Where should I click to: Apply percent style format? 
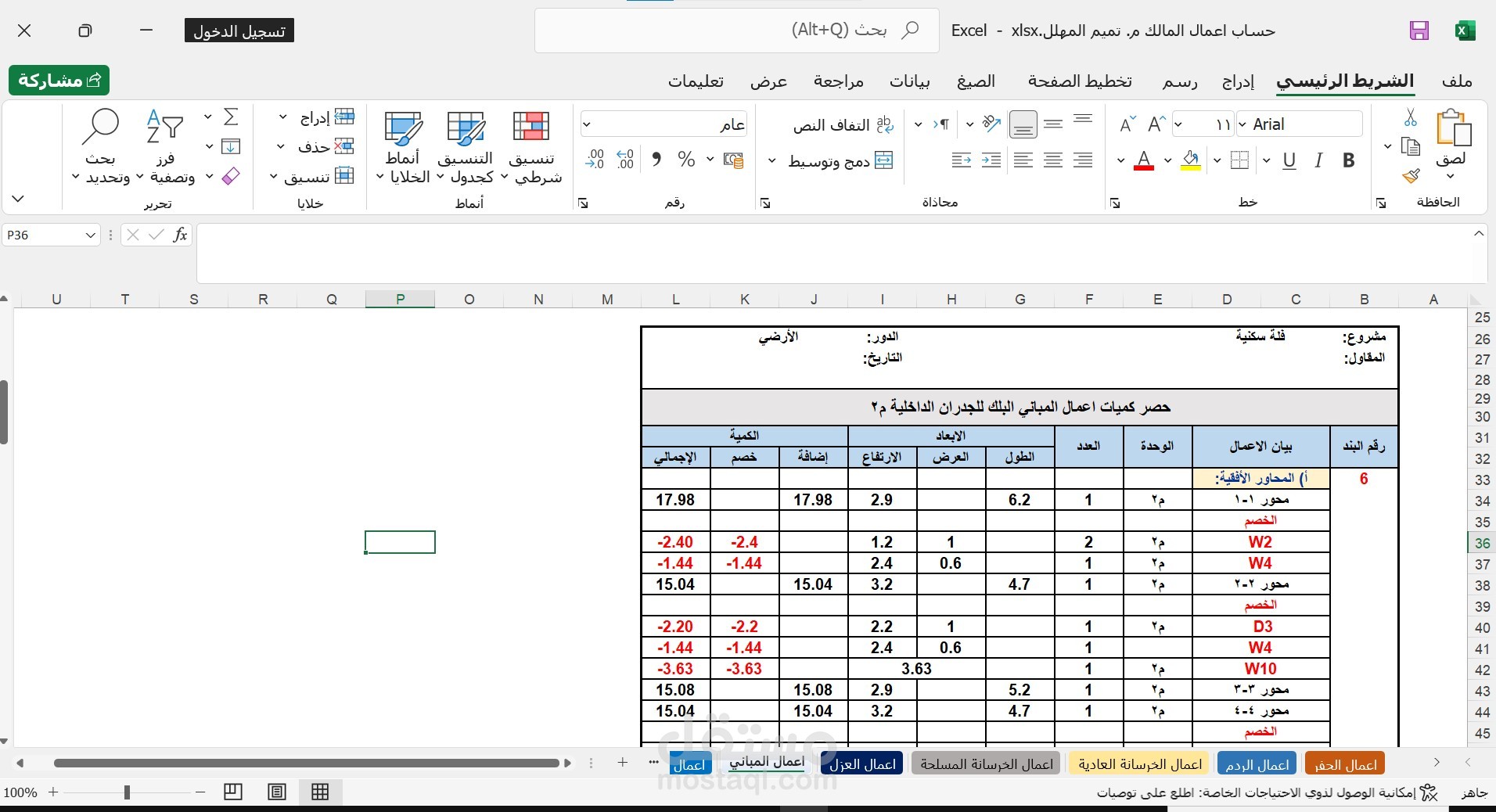point(686,160)
